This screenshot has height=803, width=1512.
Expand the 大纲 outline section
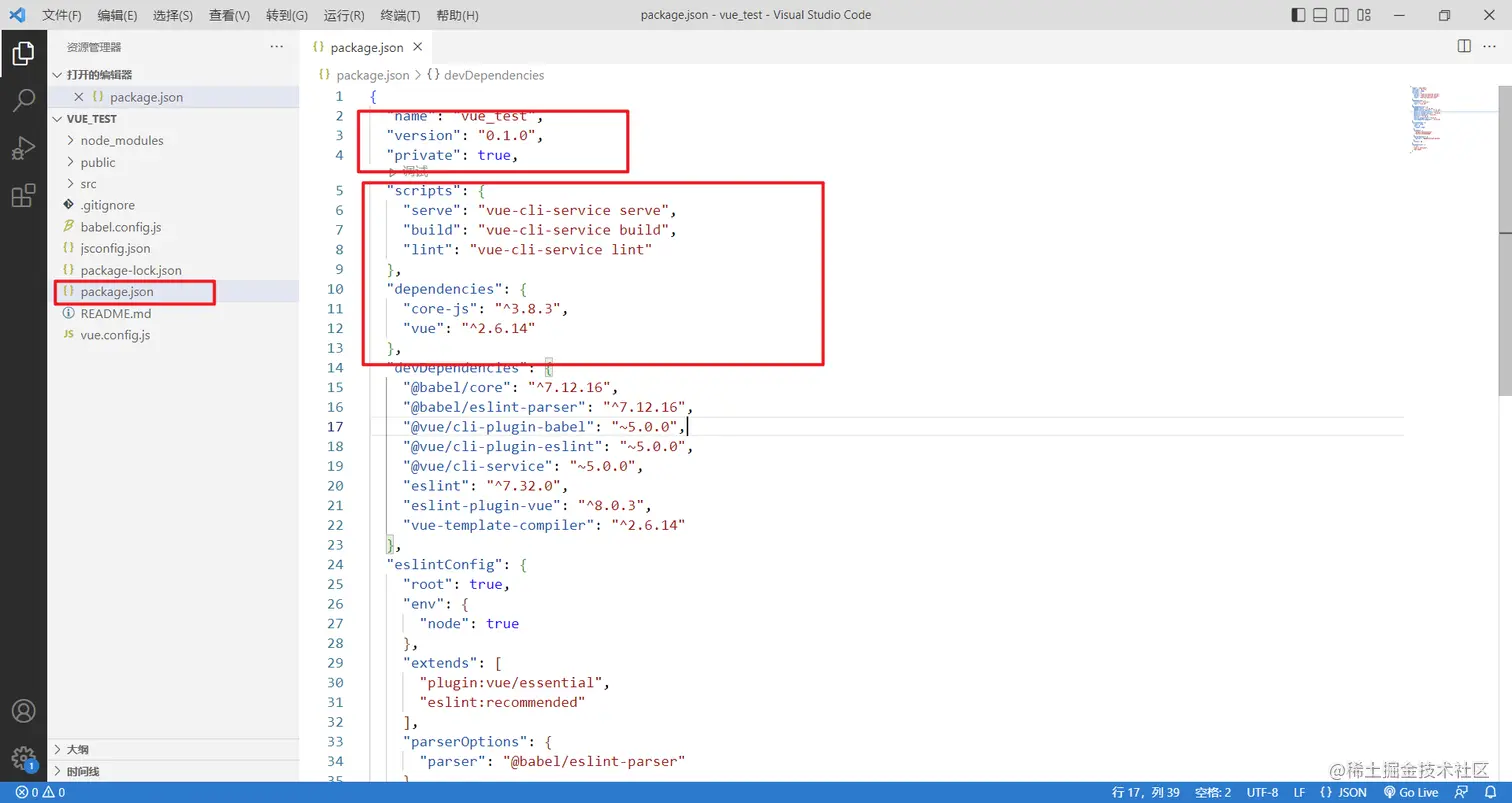point(173,750)
